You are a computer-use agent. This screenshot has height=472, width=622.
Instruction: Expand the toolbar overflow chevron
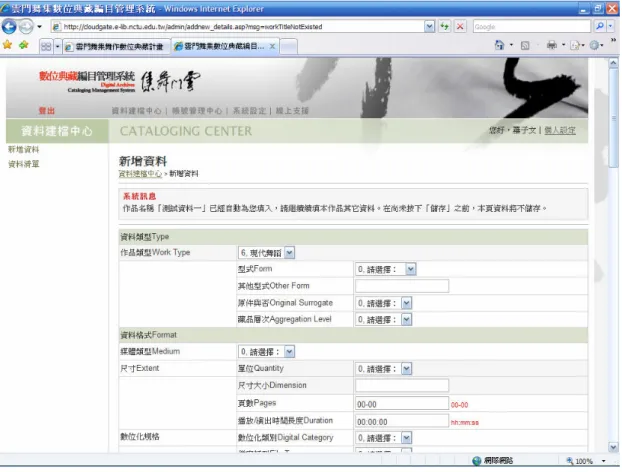(x=613, y=40)
